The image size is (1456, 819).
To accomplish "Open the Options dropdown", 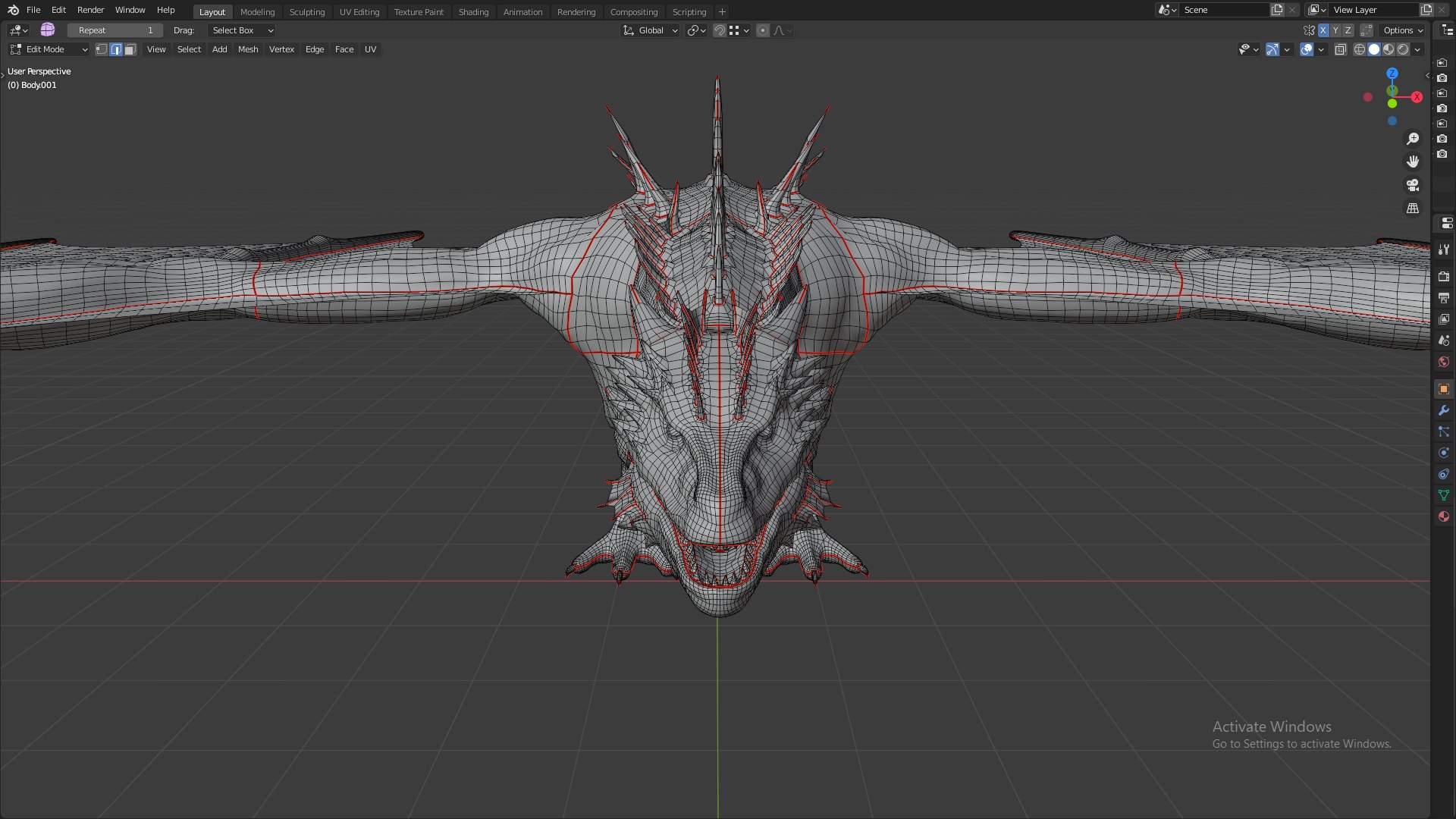I will tap(1402, 30).
